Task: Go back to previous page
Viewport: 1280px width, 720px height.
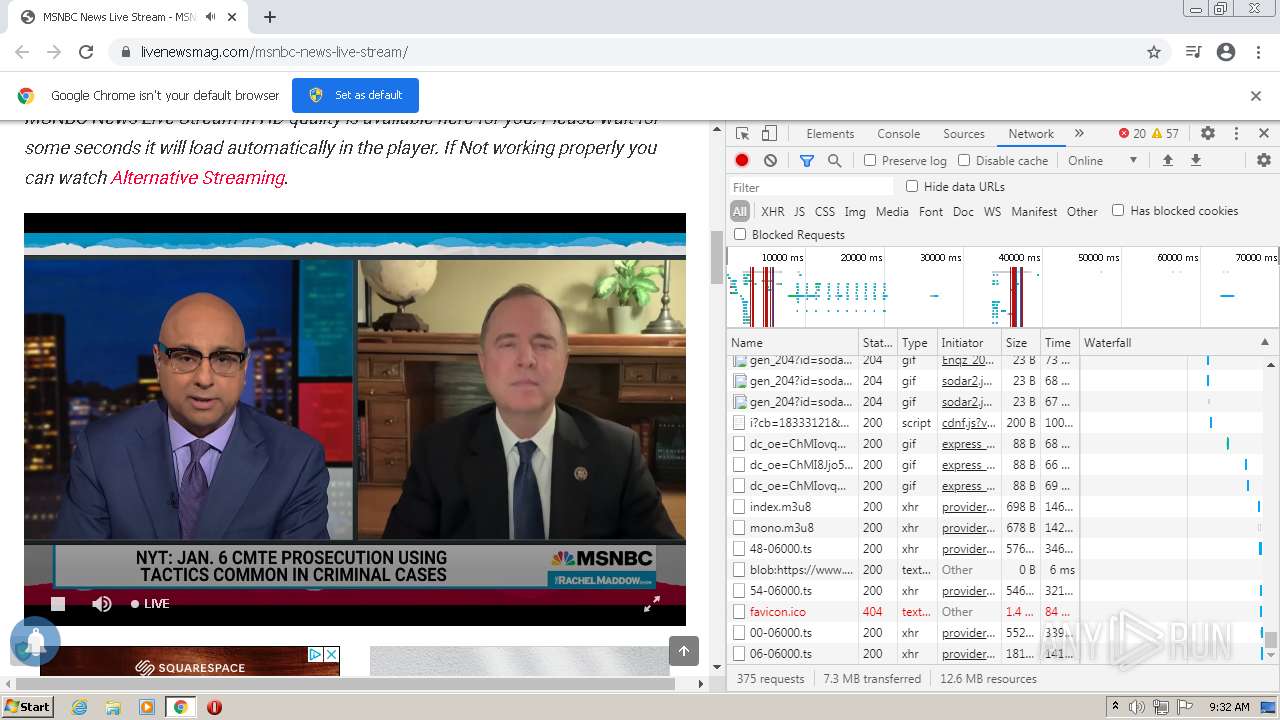Action: pyautogui.click(x=22, y=52)
